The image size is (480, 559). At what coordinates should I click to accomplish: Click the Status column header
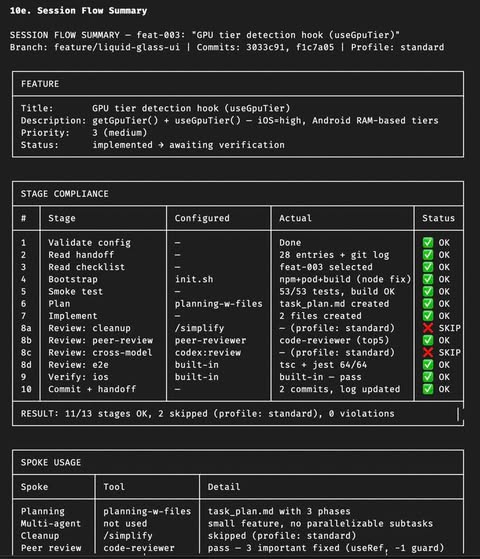tap(438, 218)
